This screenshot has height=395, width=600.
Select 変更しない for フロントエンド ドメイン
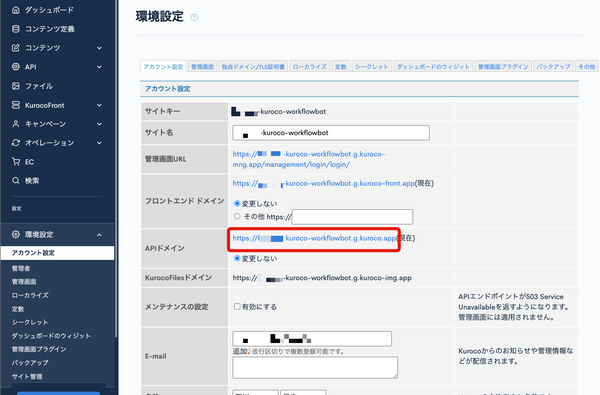click(x=237, y=204)
